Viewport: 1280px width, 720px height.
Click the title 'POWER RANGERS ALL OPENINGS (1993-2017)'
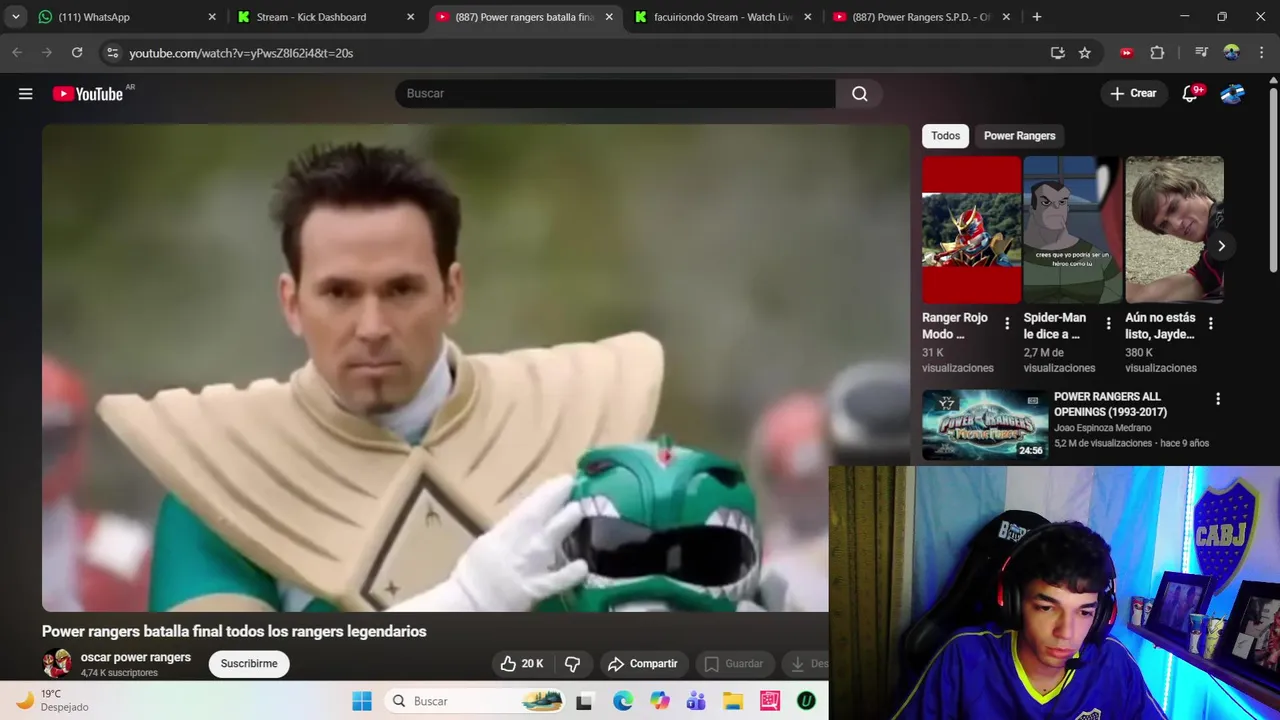(1110, 404)
